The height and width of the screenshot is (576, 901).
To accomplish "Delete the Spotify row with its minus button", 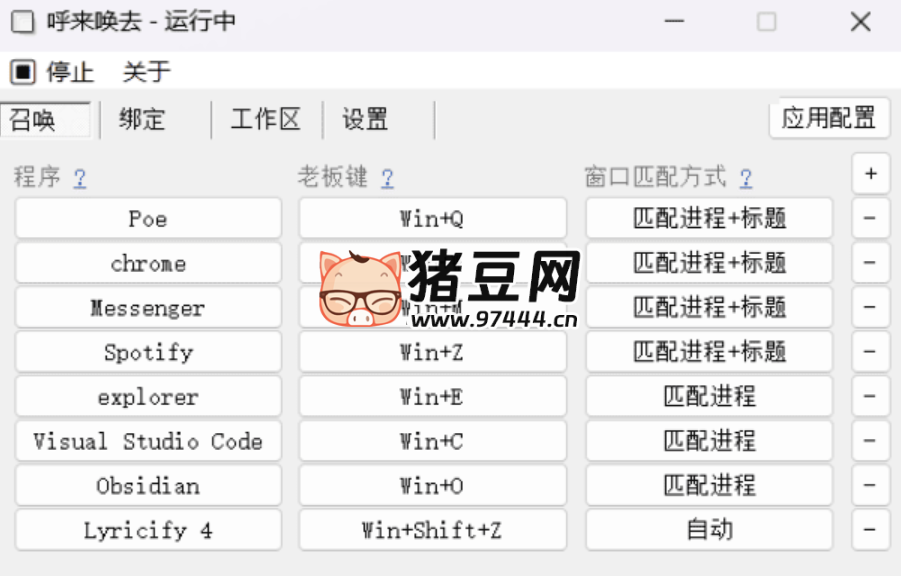I will (871, 351).
